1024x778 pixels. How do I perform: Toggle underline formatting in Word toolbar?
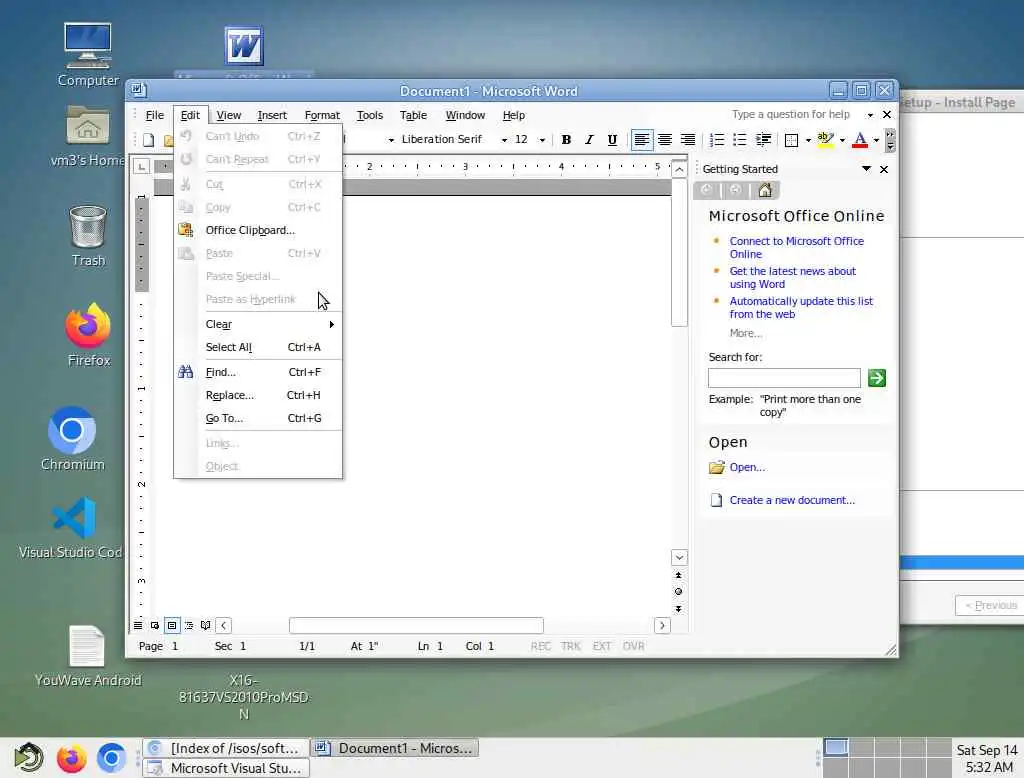click(612, 140)
